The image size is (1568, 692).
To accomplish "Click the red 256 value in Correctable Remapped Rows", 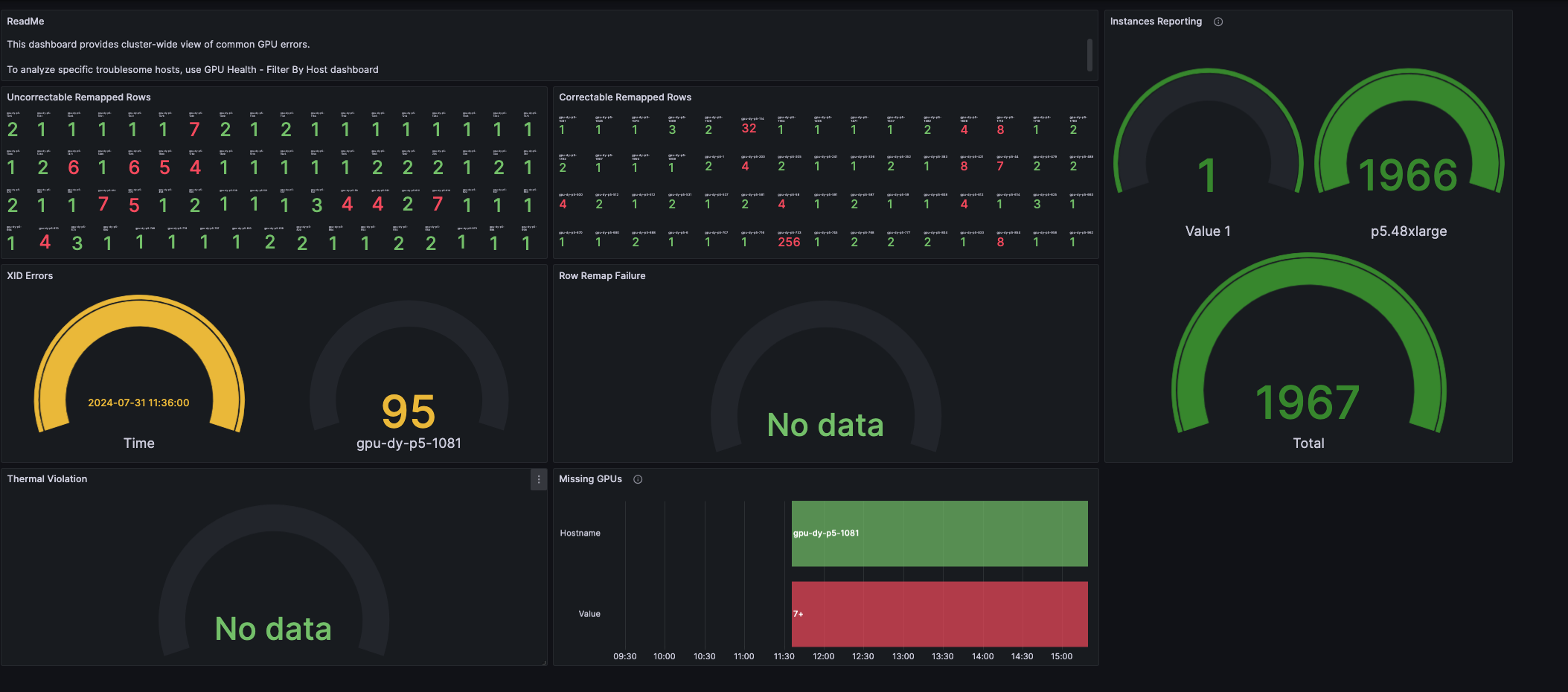I will [789, 243].
